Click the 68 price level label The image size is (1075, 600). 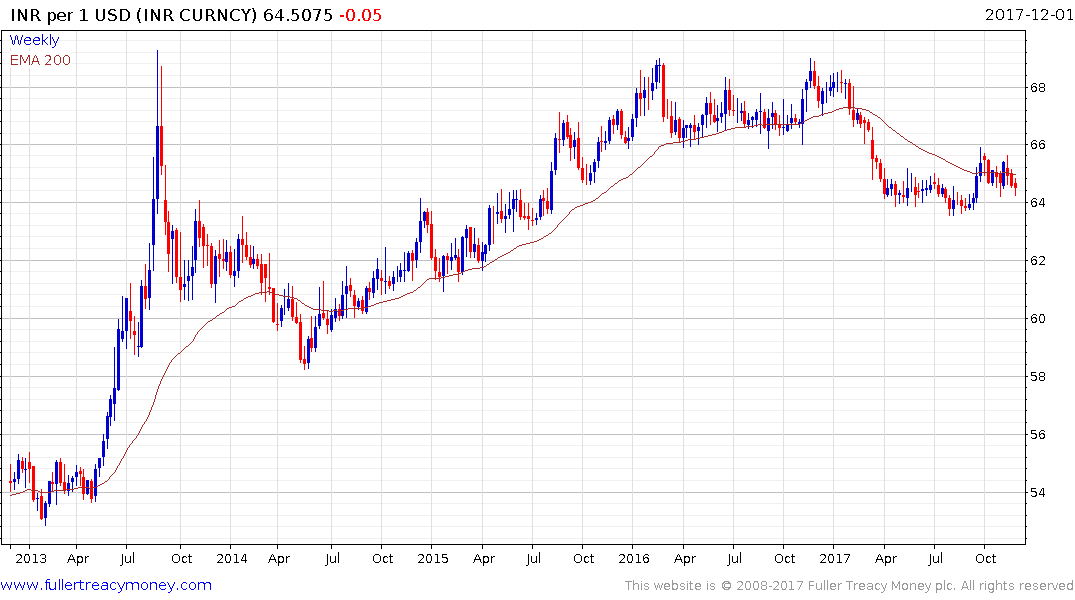click(x=1037, y=87)
